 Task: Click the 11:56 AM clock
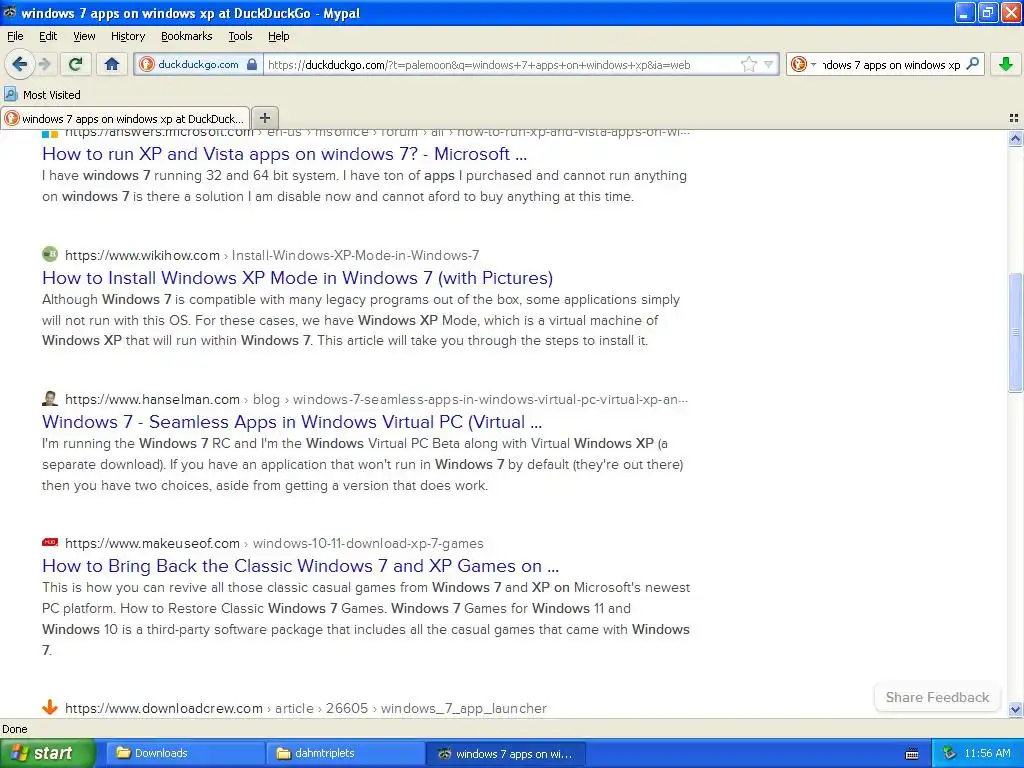tap(987, 753)
